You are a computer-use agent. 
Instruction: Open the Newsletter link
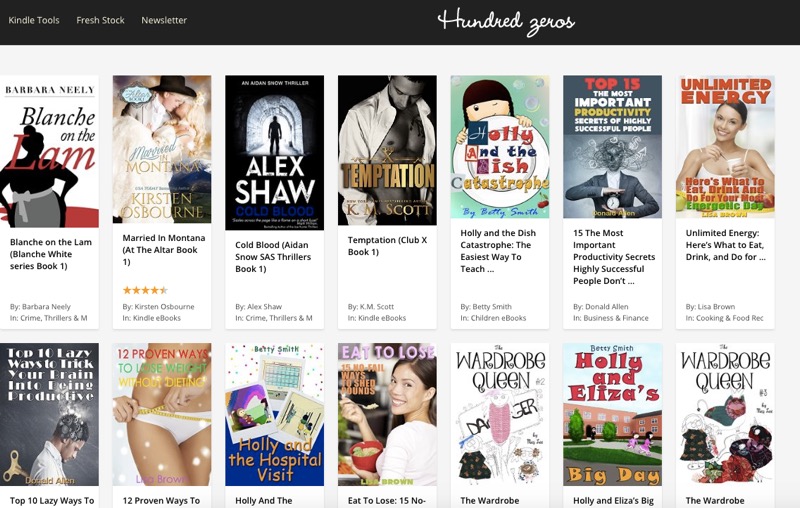point(164,20)
